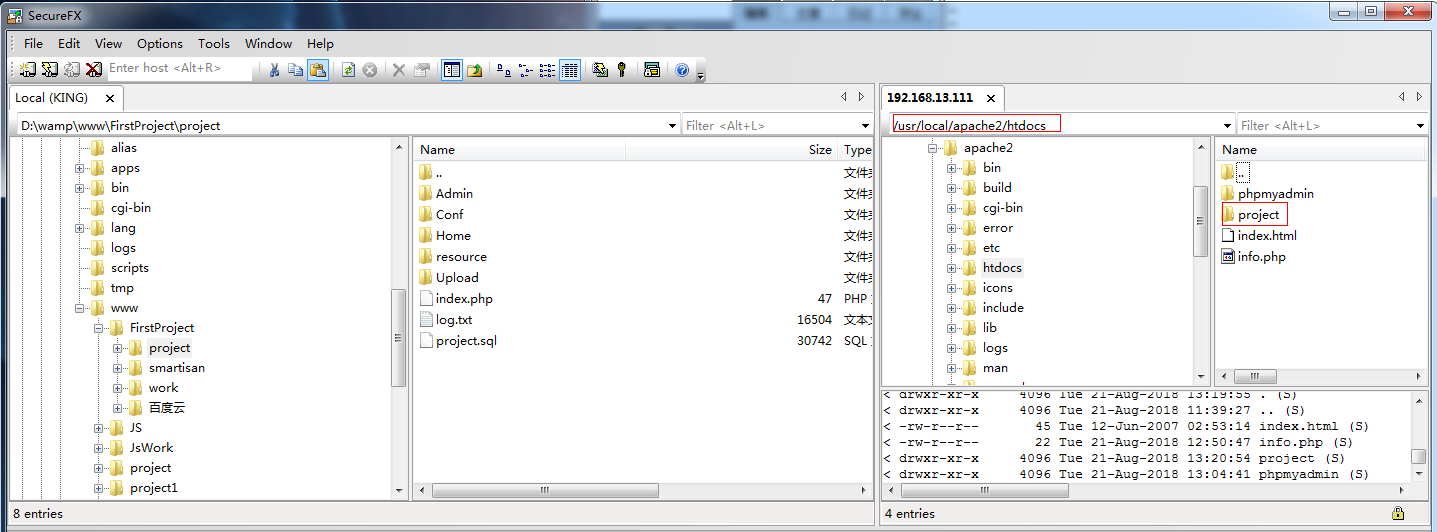Viewport: 1437px width, 532px height.
Task: Open the File menu
Action: tap(33, 43)
